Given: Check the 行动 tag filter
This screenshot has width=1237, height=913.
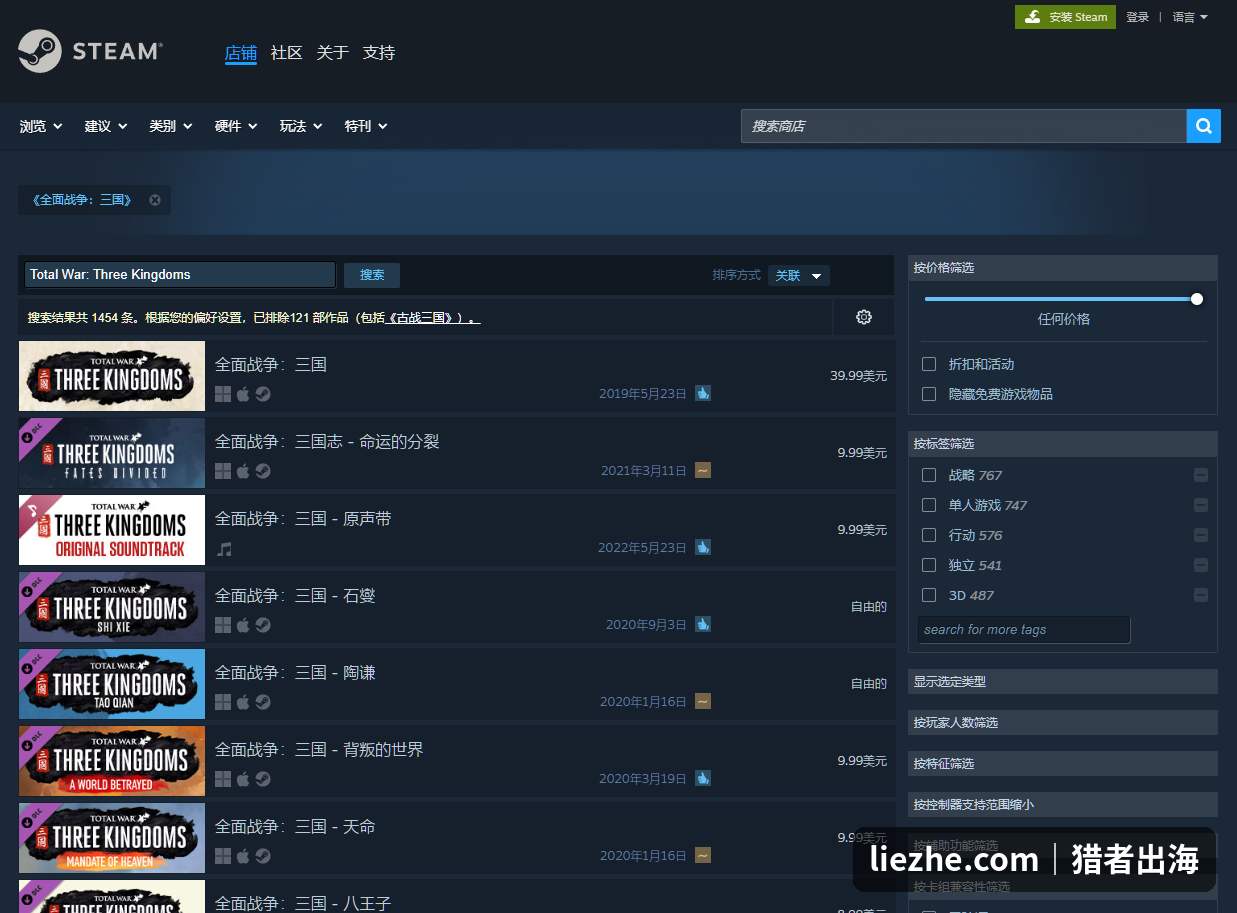Looking at the screenshot, I should pos(929,535).
